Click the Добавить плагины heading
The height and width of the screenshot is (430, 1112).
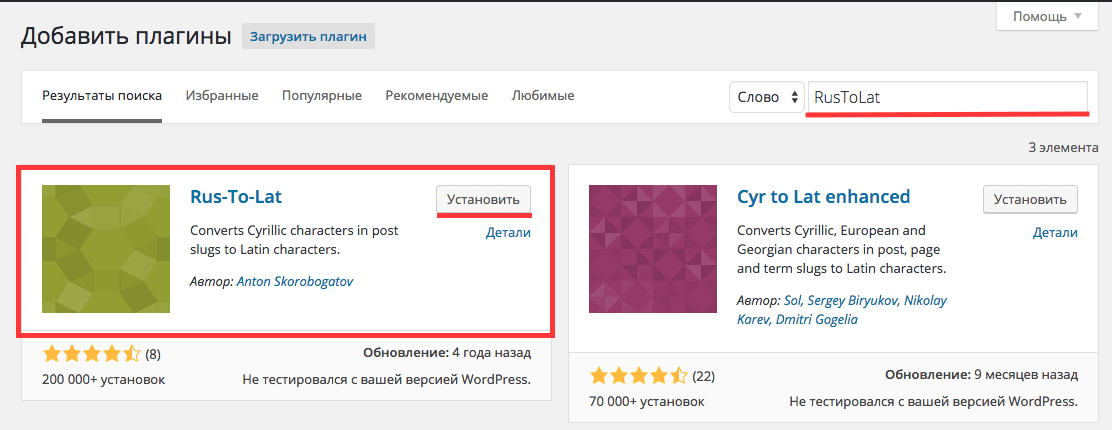pos(126,36)
